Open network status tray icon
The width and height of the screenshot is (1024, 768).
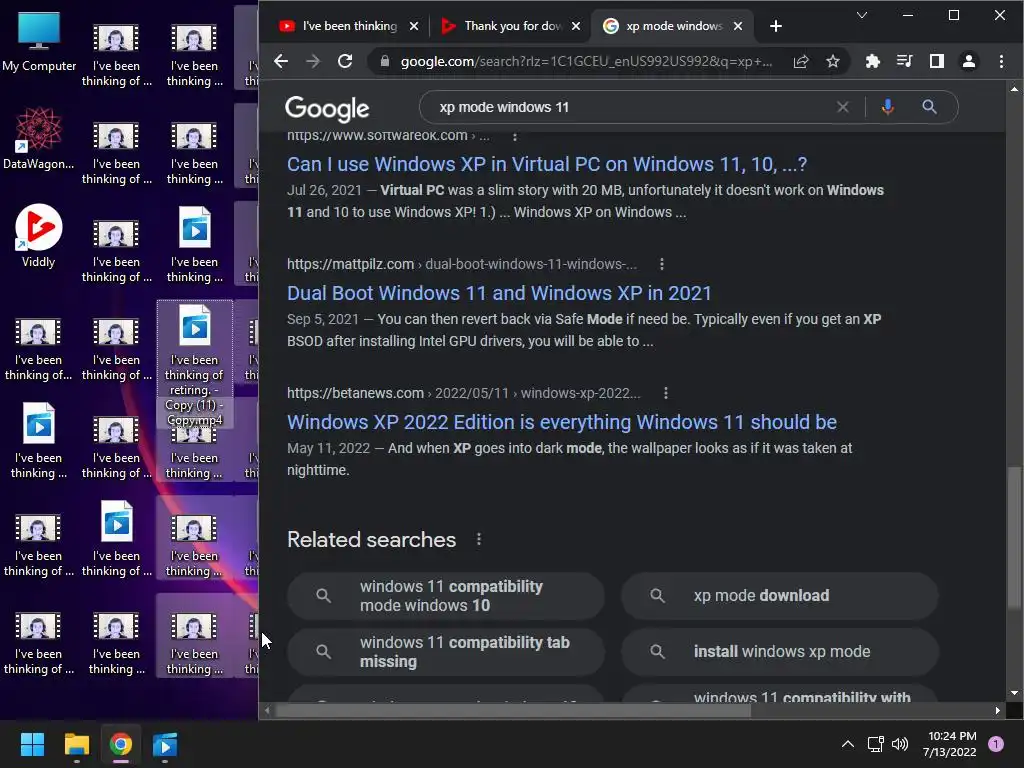875,744
